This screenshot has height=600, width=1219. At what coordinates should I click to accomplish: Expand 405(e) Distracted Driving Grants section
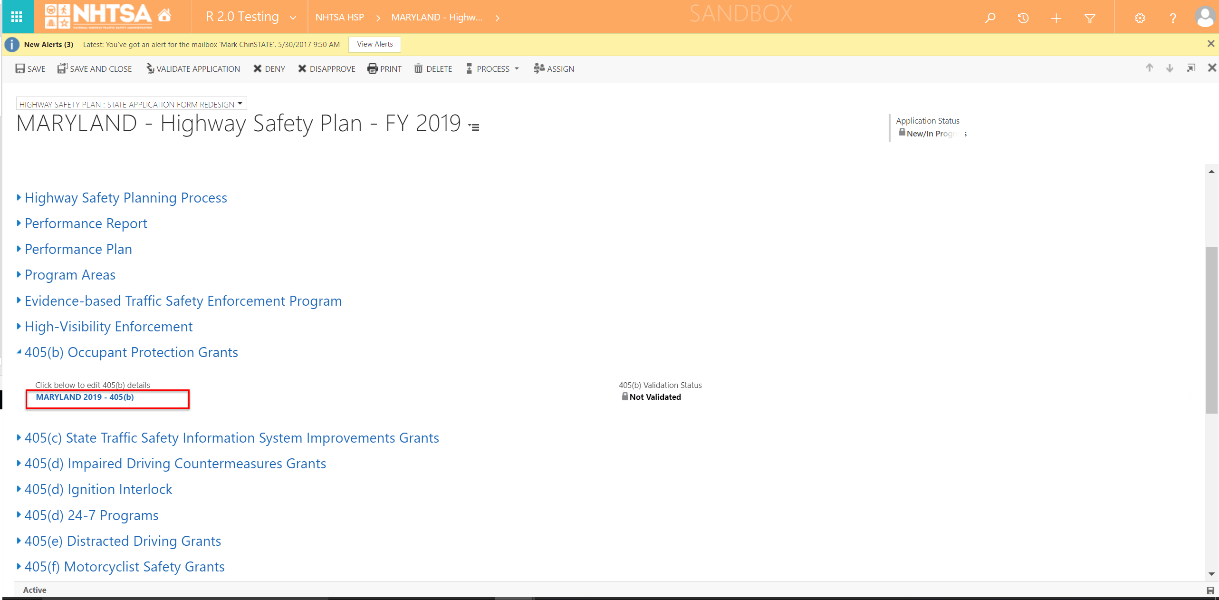coord(119,541)
